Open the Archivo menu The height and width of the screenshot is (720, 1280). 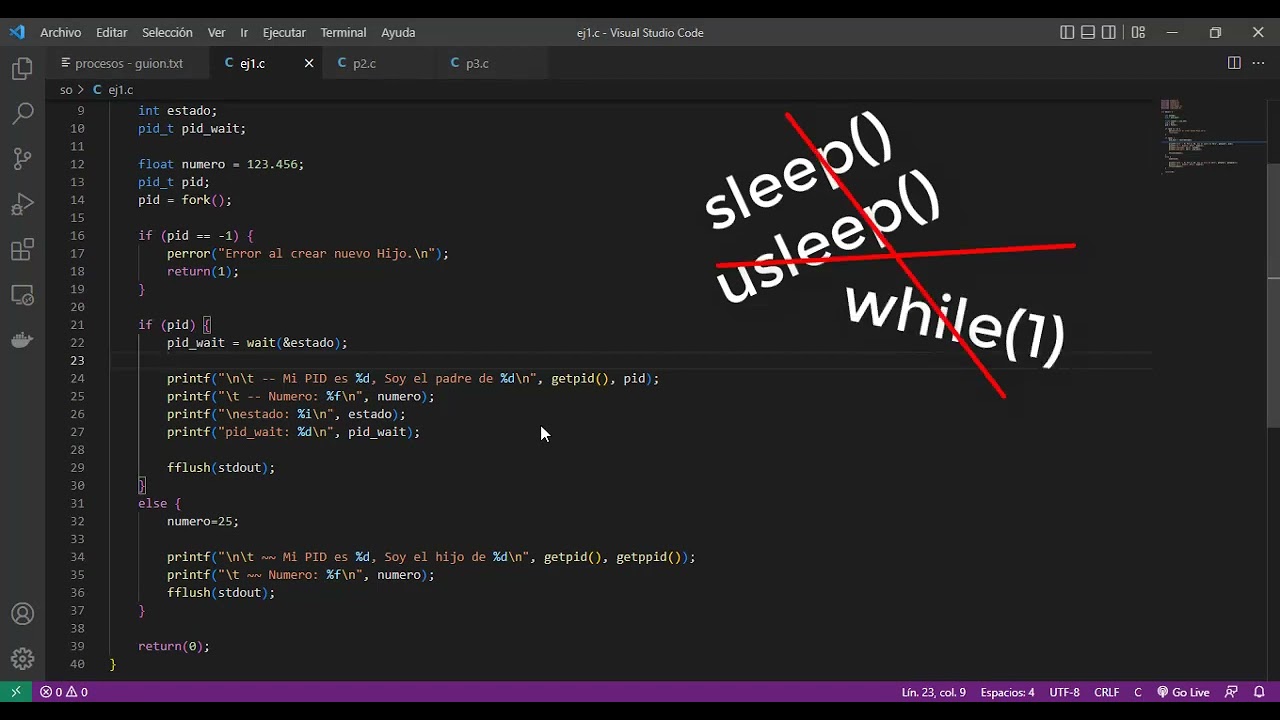coord(61,32)
